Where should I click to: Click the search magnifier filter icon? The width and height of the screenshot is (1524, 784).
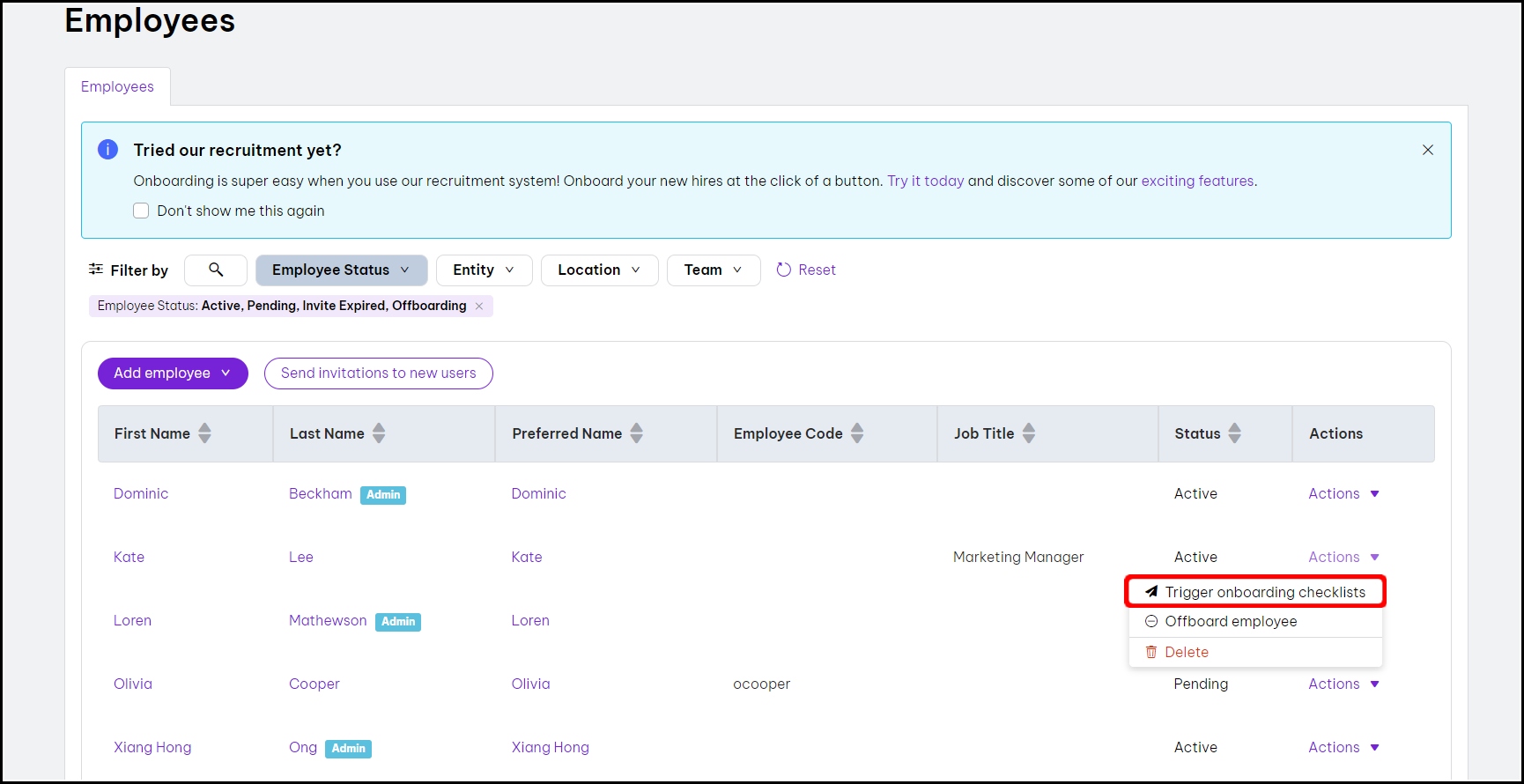(216, 270)
